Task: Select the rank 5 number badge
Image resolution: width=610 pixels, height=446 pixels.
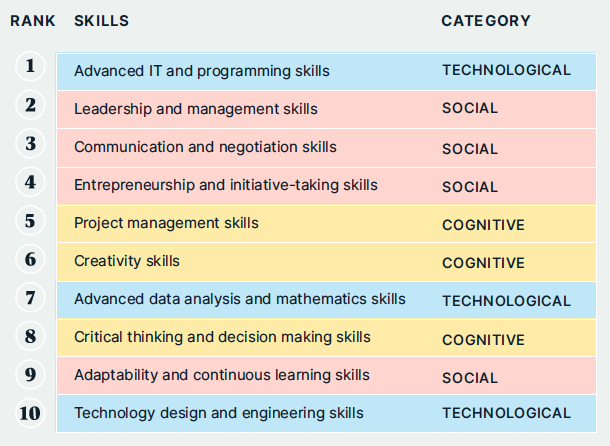Action: [30, 220]
